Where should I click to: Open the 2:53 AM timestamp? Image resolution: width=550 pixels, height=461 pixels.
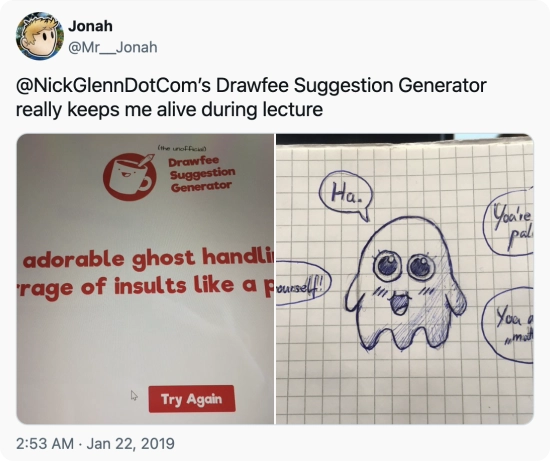coord(45,443)
